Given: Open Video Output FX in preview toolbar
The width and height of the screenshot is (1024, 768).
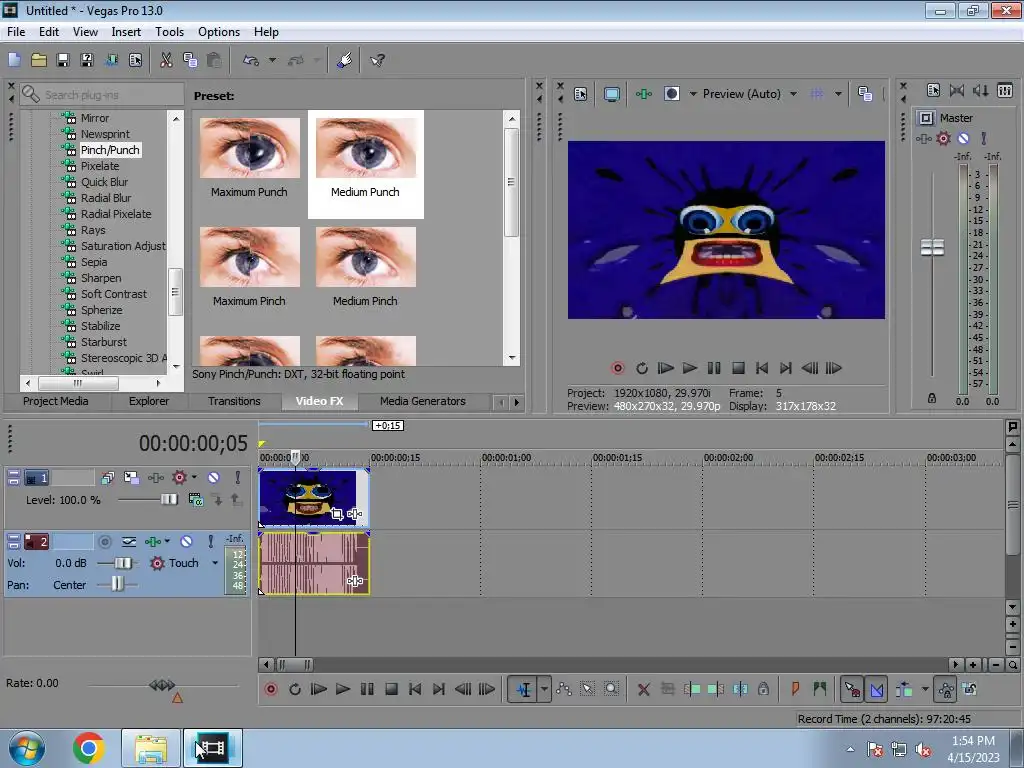Looking at the screenshot, I should coord(644,94).
